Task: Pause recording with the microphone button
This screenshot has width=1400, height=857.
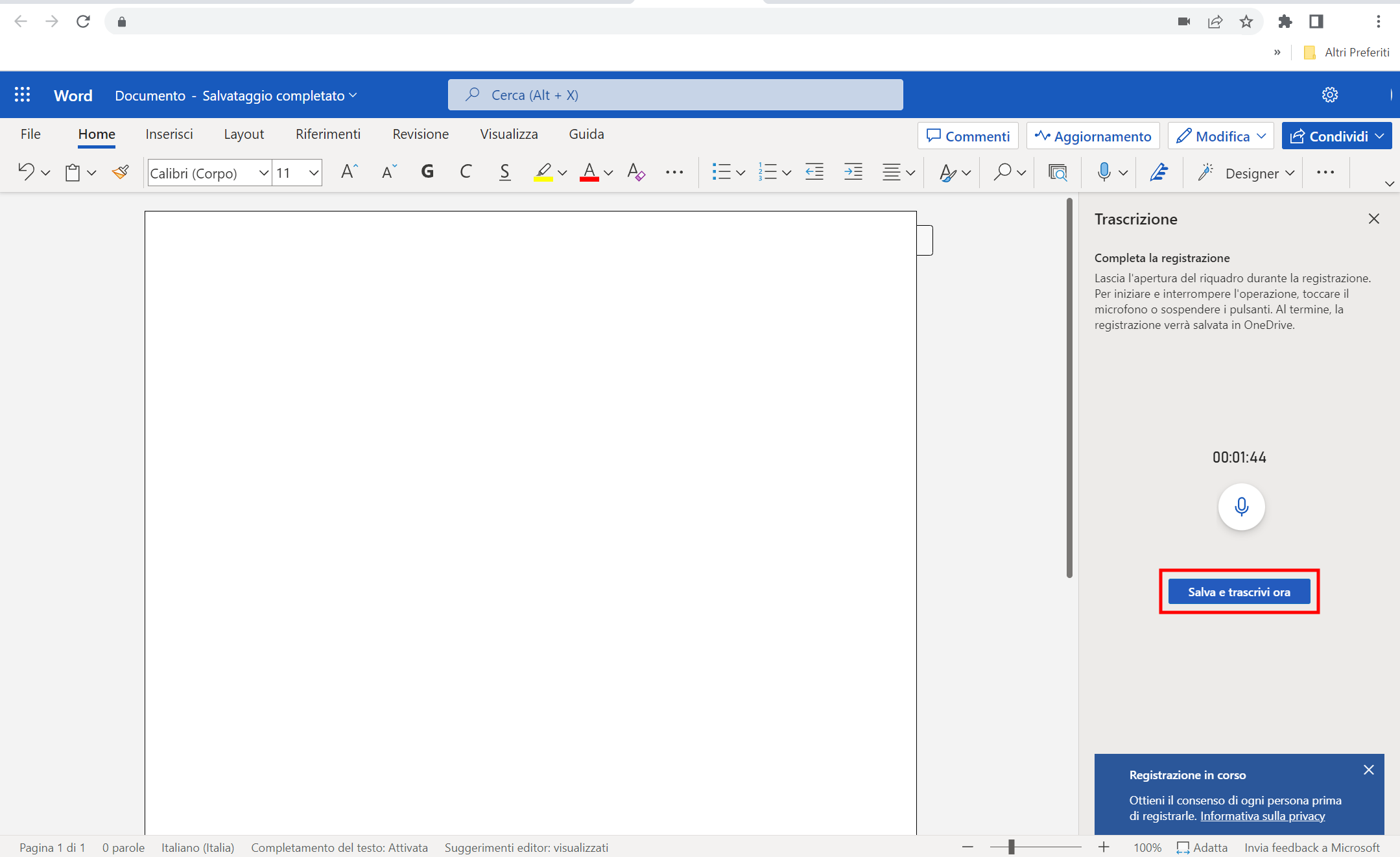Action: pyautogui.click(x=1240, y=507)
